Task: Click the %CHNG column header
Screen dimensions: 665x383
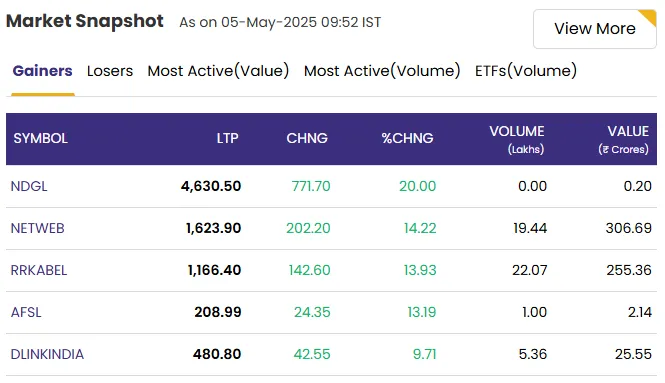Action: (407, 138)
